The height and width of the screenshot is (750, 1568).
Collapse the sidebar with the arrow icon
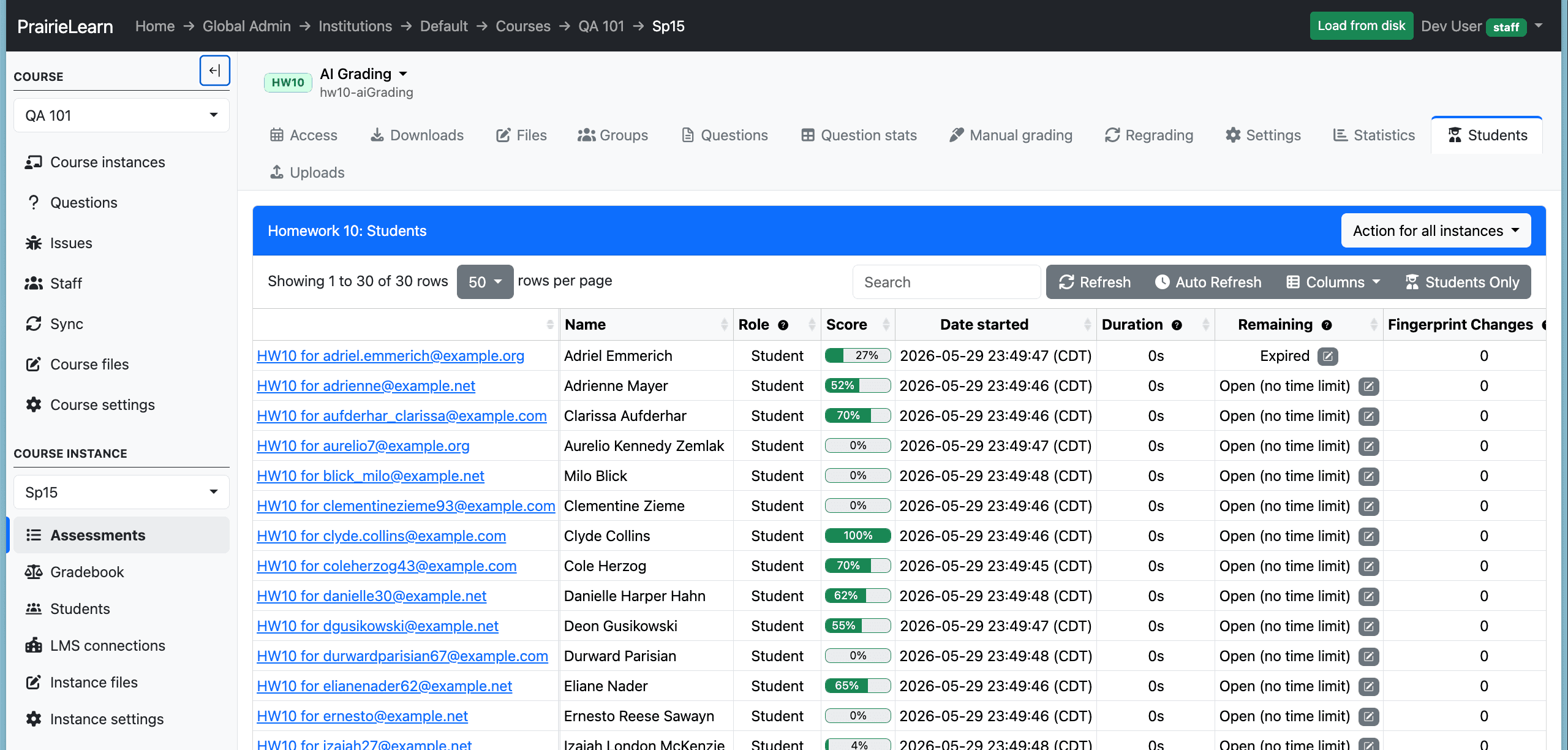point(214,70)
